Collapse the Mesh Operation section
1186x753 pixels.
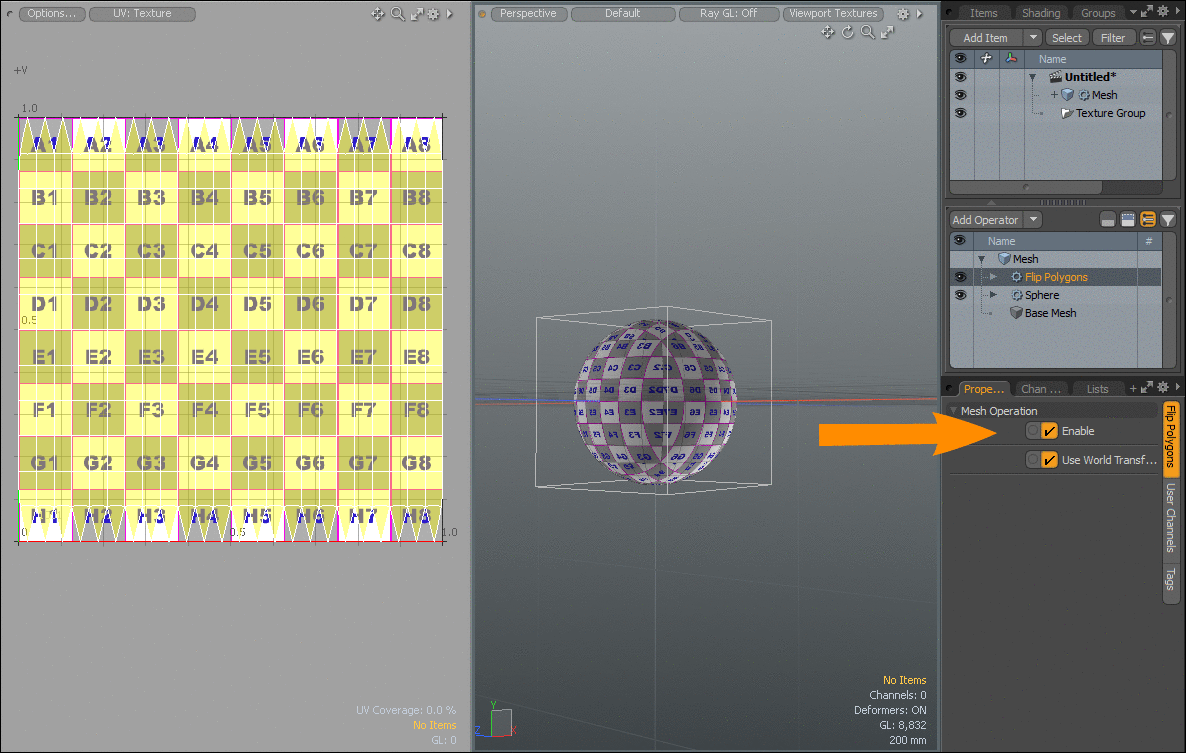[x=954, y=411]
